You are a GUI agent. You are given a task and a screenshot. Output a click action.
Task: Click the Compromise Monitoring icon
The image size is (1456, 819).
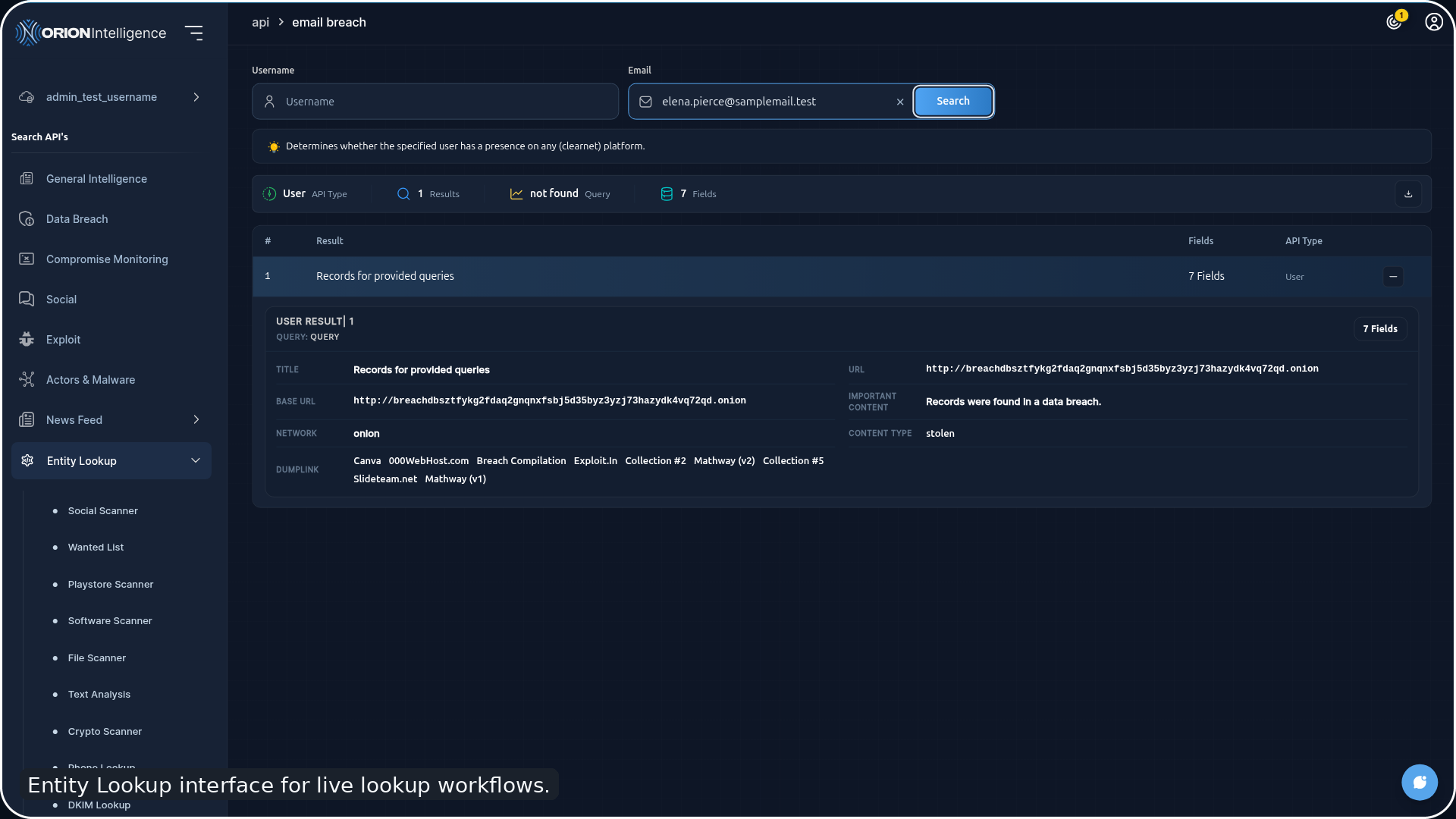click(27, 259)
